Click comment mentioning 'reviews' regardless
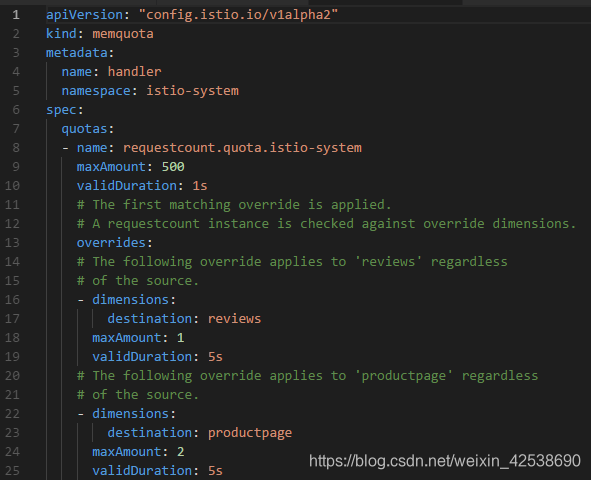 pyautogui.click(x=292, y=261)
